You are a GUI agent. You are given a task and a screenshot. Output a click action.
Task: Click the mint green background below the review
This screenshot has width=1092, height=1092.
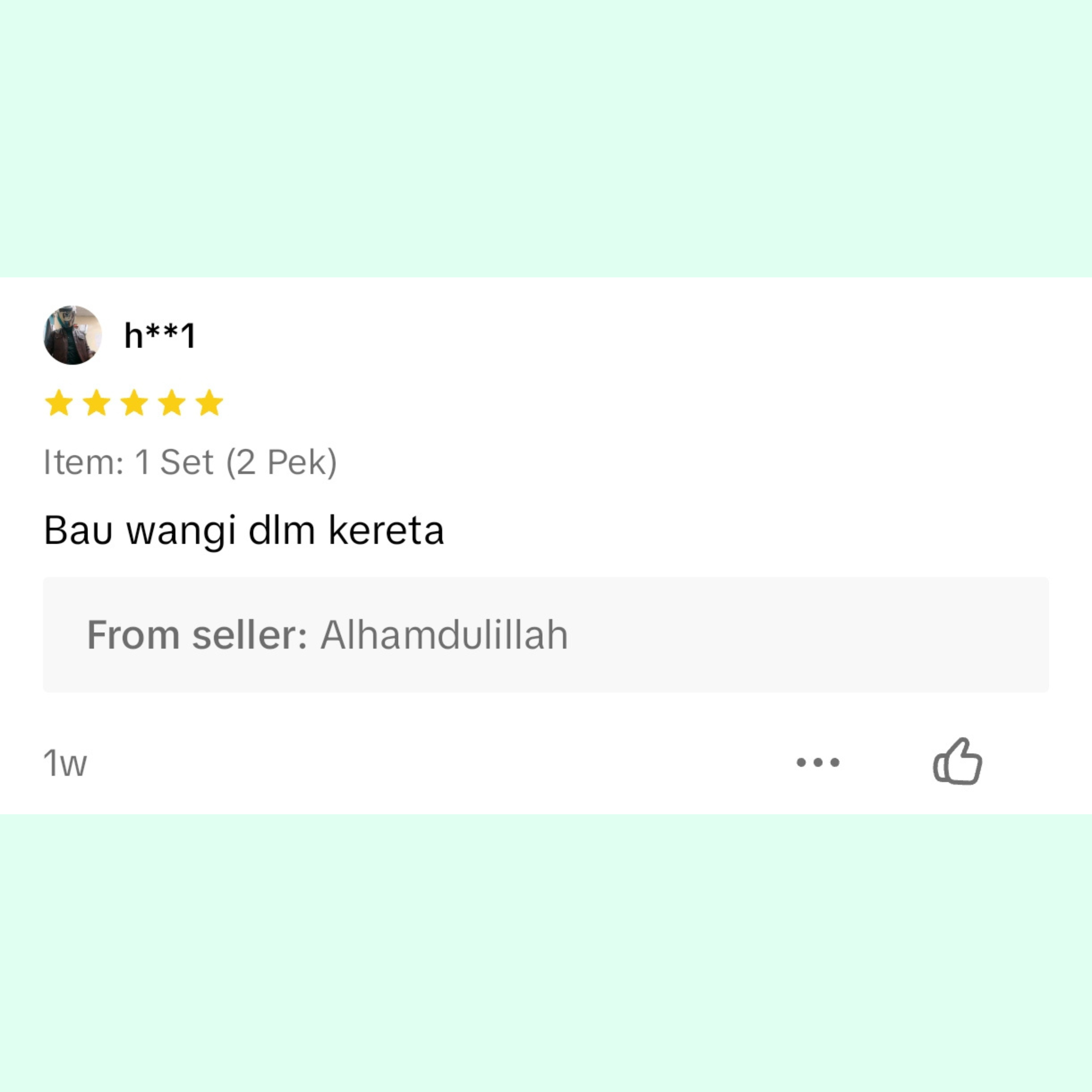point(546,953)
